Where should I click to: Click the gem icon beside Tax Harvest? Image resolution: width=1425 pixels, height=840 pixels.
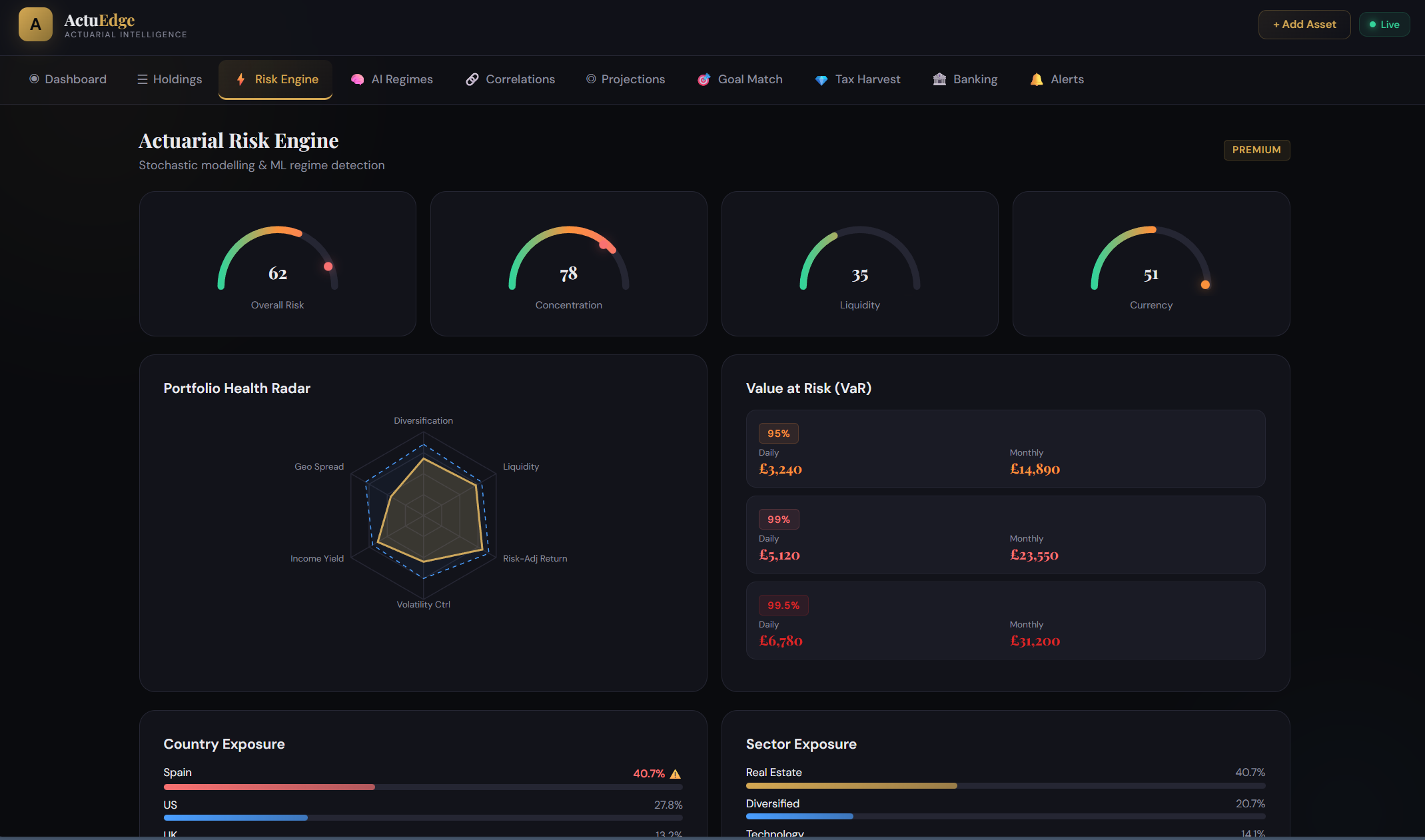point(821,79)
